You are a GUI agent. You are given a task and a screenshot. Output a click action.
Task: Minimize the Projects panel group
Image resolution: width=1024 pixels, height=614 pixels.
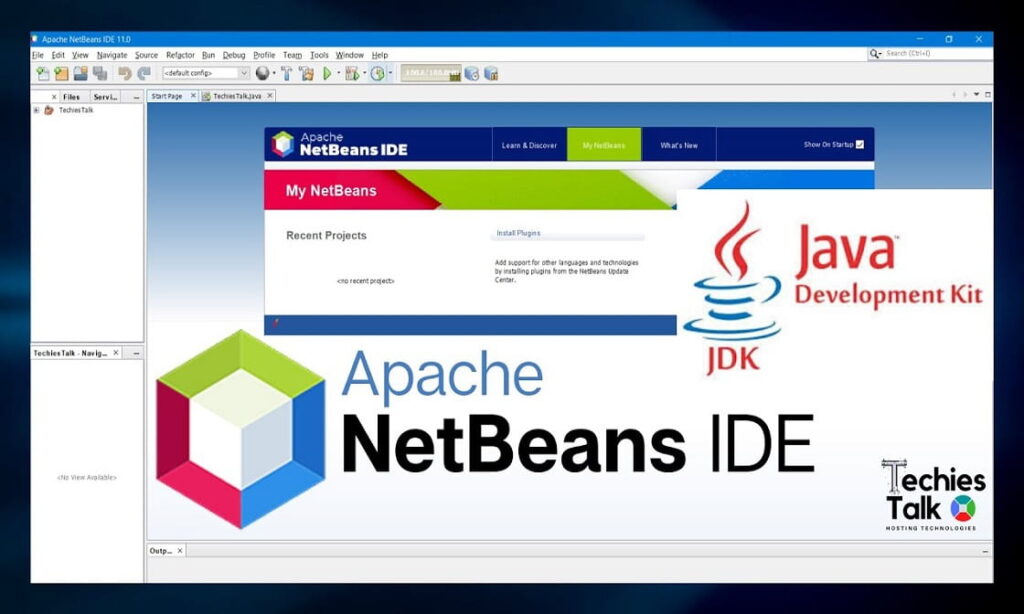click(136, 97)
